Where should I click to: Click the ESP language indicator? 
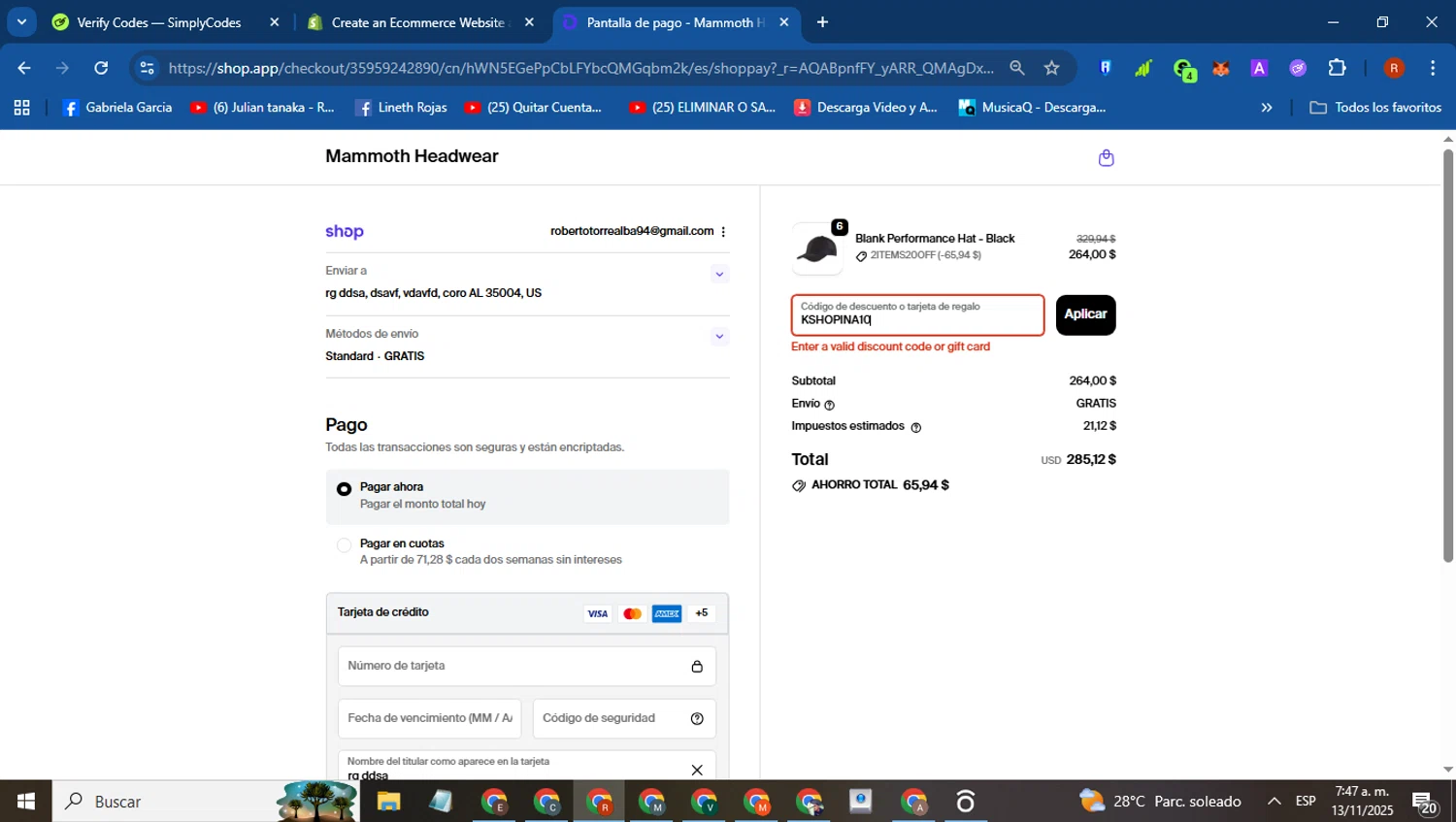click(1306, 802)
